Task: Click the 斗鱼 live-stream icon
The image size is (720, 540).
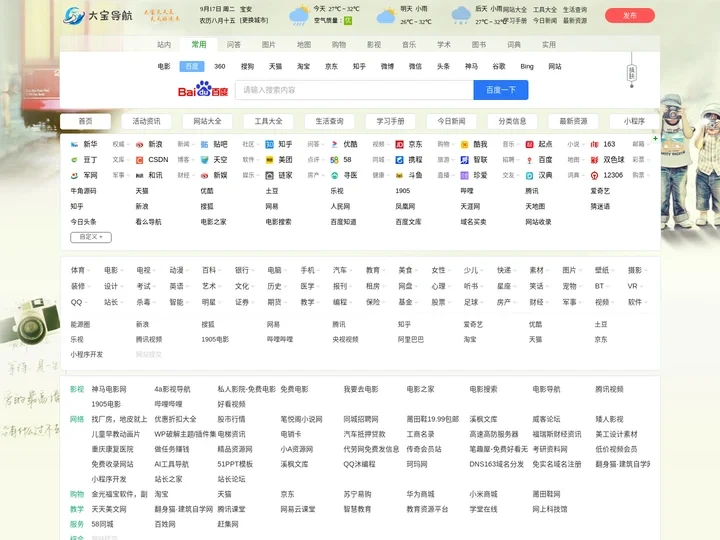Action: click(x=399, y=175)
